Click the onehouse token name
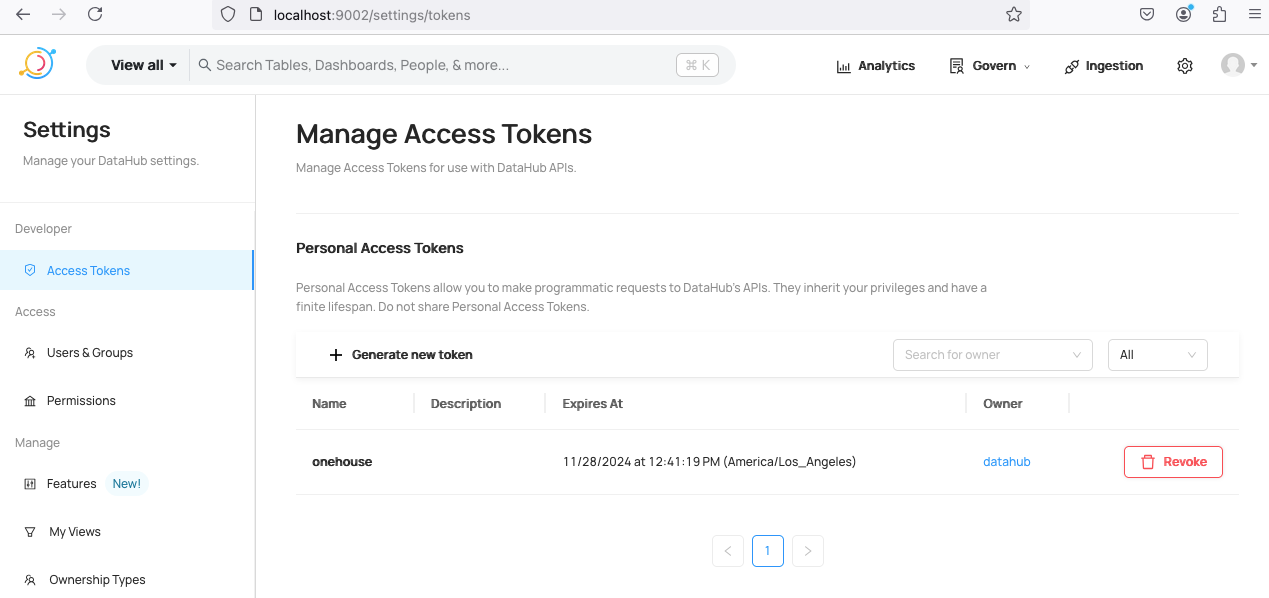 point(342,462)
